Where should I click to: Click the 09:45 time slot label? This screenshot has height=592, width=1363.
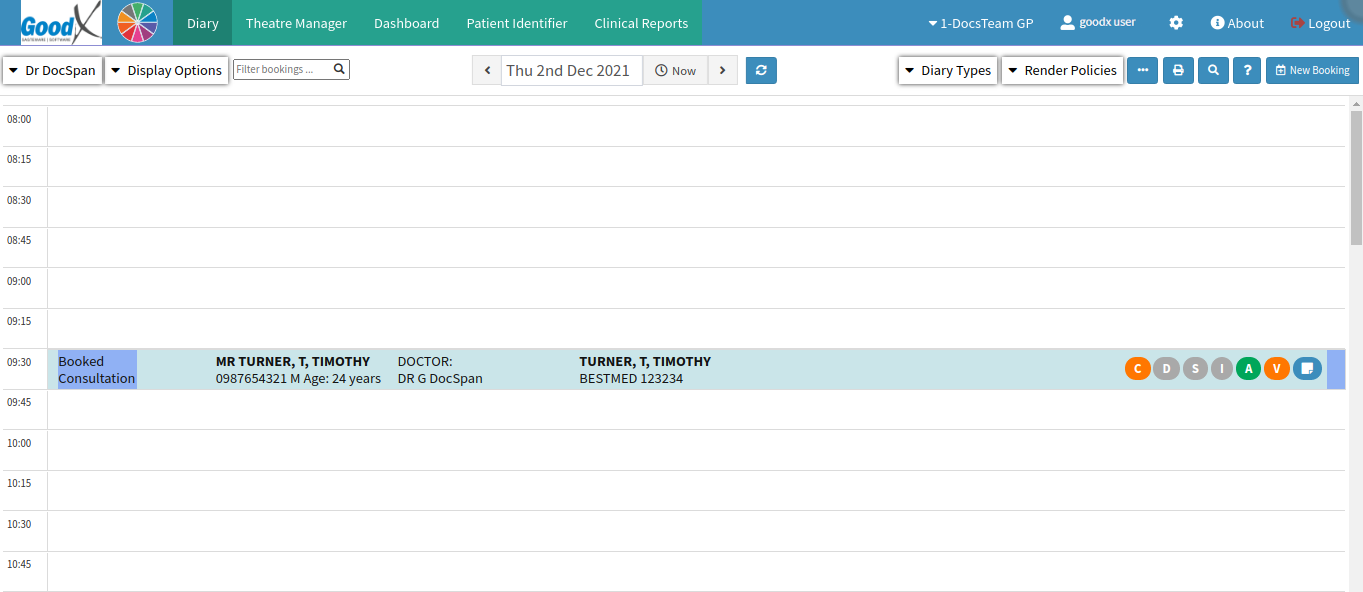pos(19,402)
